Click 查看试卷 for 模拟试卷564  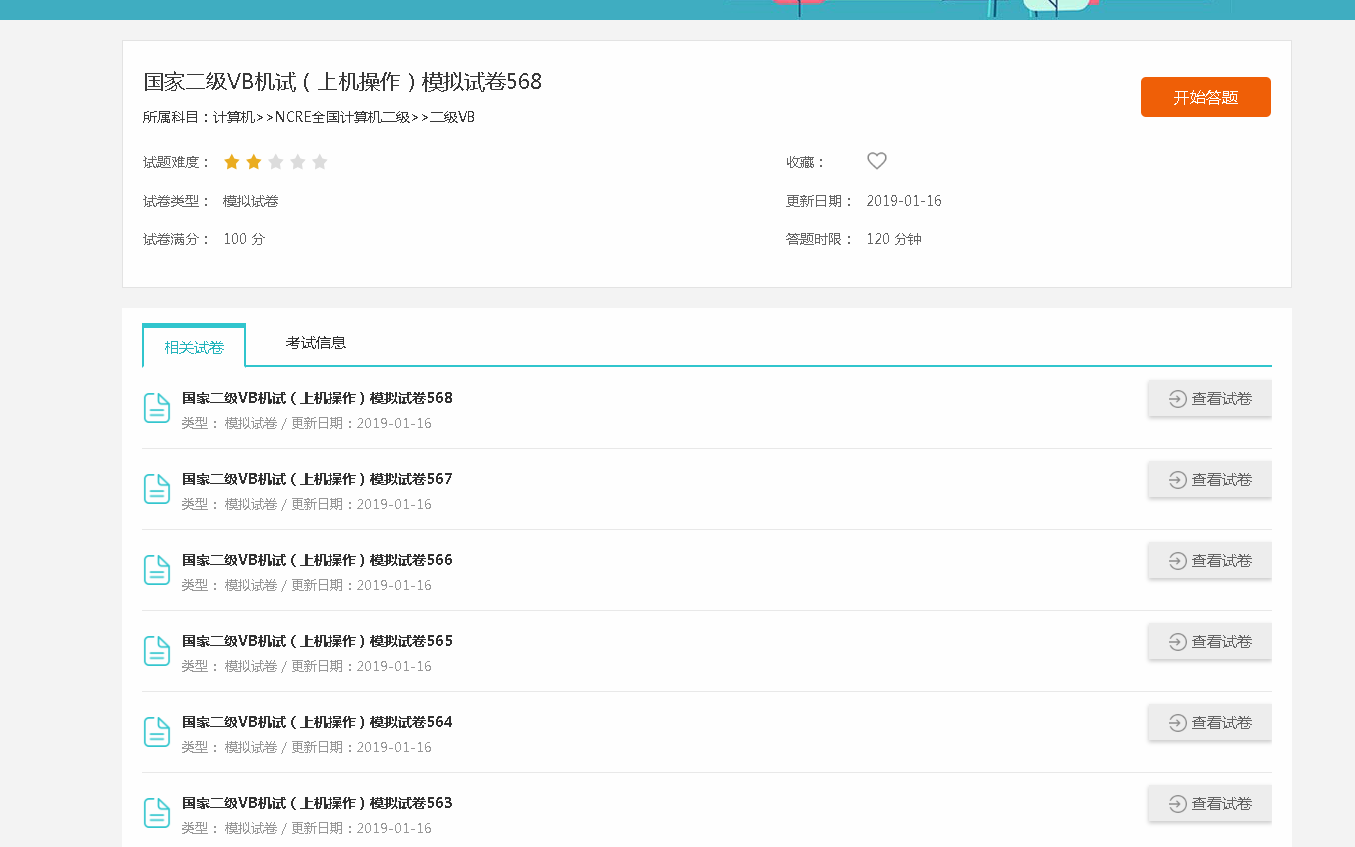point(1210,723)
